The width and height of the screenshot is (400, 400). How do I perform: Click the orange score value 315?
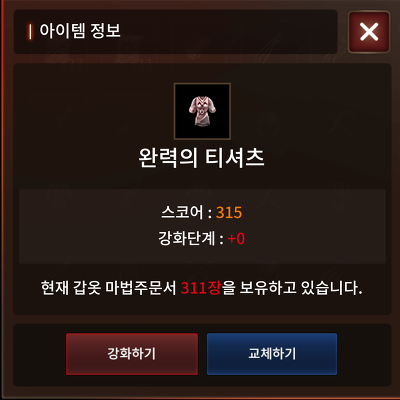(x=229, y=213)
